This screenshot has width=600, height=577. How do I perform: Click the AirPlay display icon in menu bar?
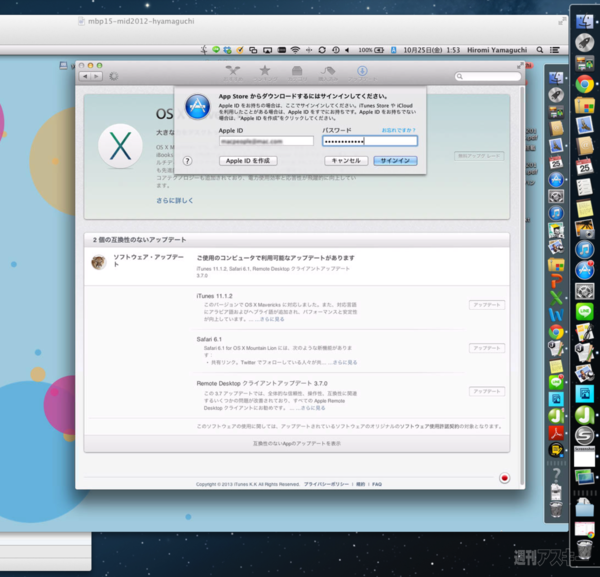point(267,50)
